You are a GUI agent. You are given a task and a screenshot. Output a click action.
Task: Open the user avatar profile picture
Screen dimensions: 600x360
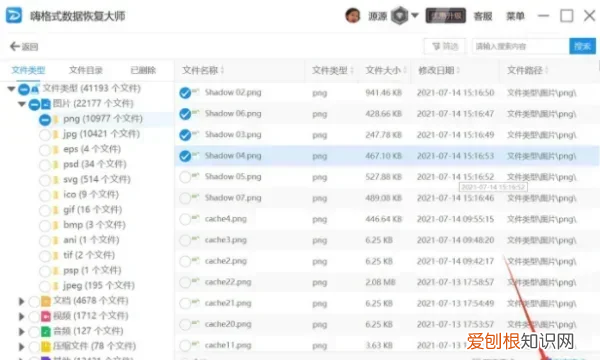352,16
